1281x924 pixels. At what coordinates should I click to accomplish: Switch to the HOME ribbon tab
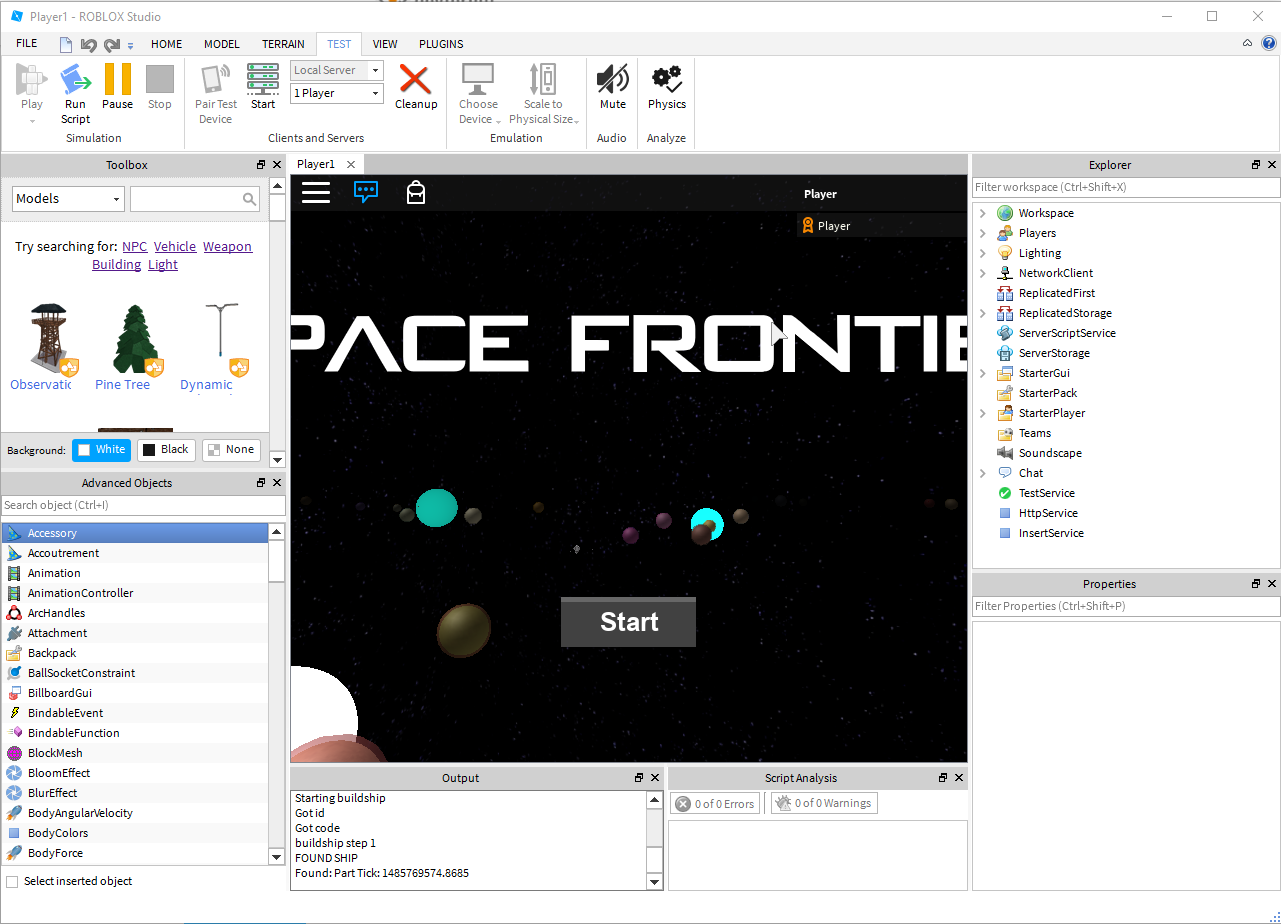click(167, 44)
